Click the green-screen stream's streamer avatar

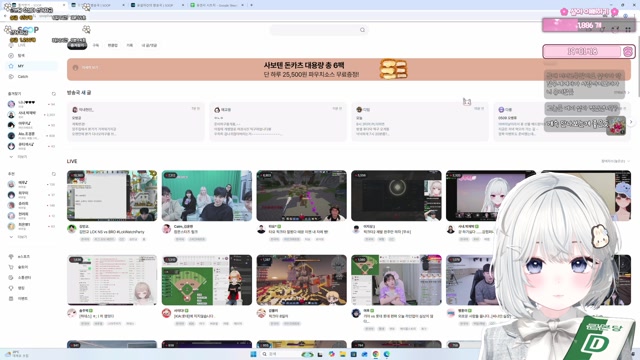167,229
